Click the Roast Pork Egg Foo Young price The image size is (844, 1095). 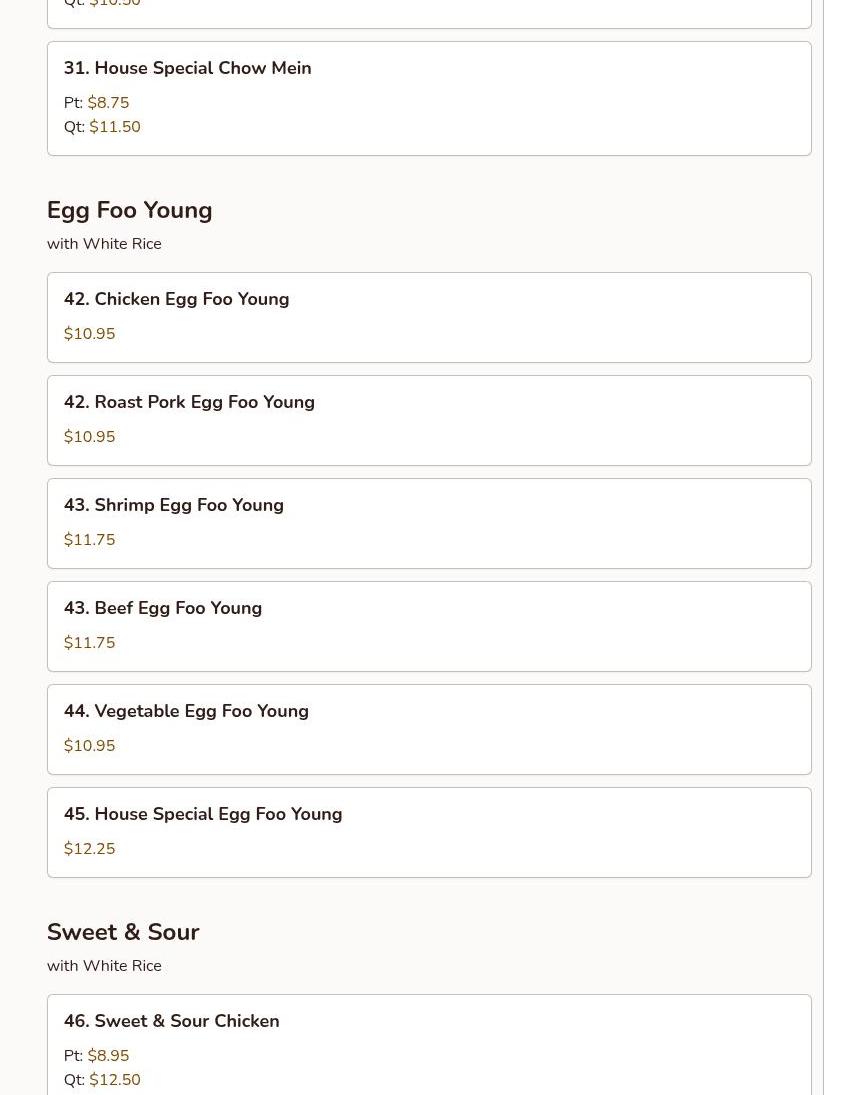click(x=89, y=437)
